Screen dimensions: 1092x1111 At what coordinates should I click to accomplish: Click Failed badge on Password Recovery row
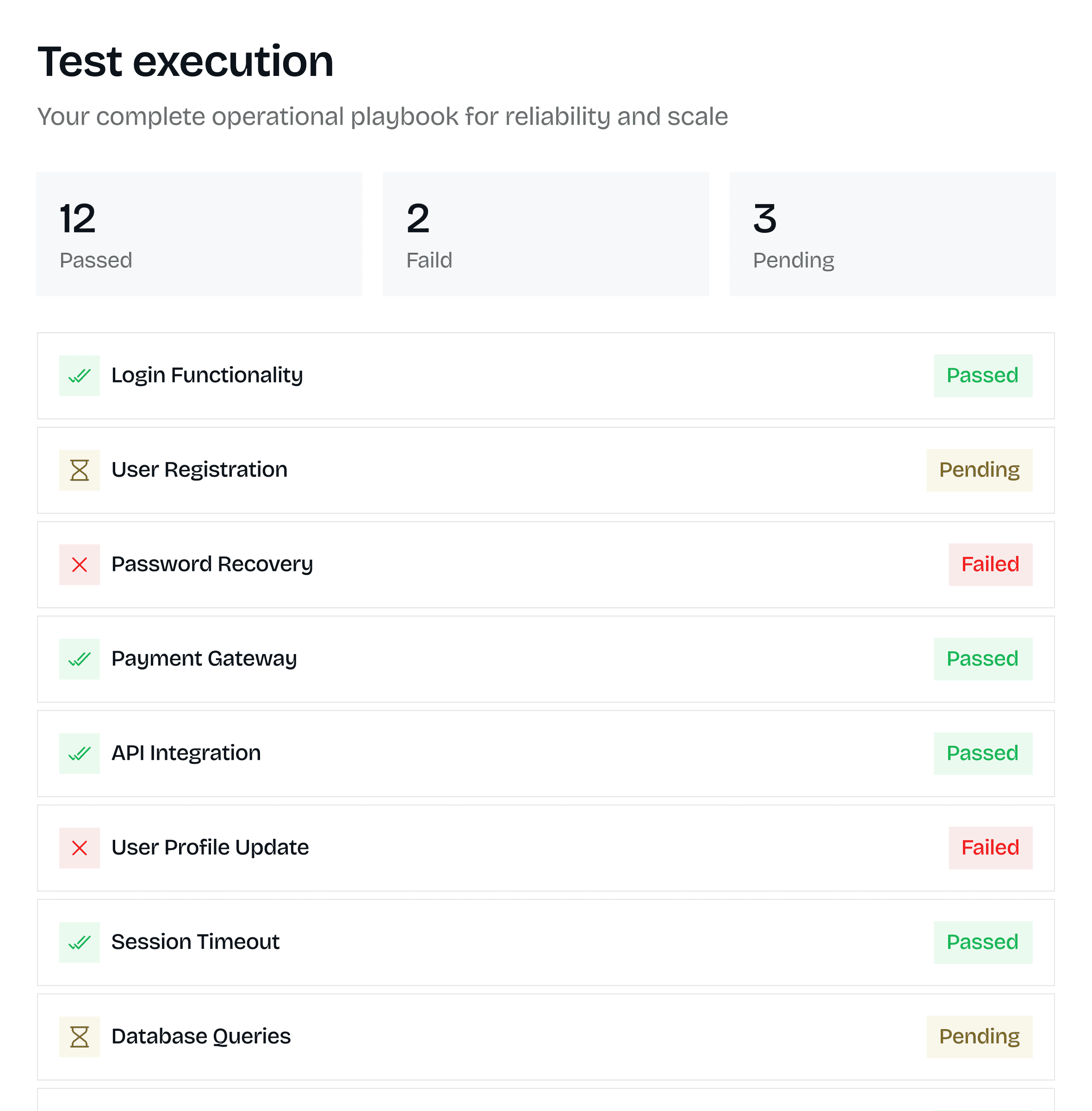coord(990,565)
